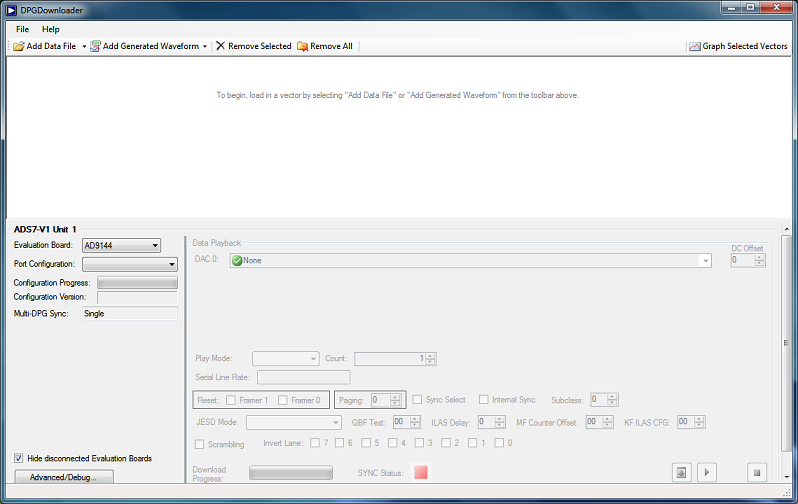The image size is (798, 504).
Task: Enable the Sync Select checkbox
Action: [418, 400]
